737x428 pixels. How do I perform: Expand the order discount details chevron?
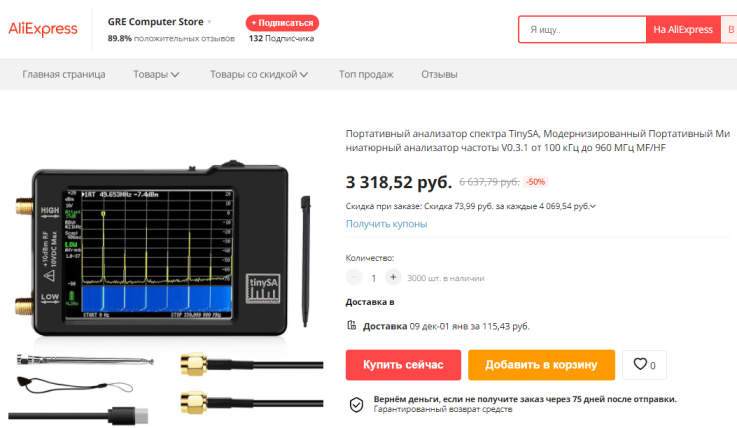(593, 206)
